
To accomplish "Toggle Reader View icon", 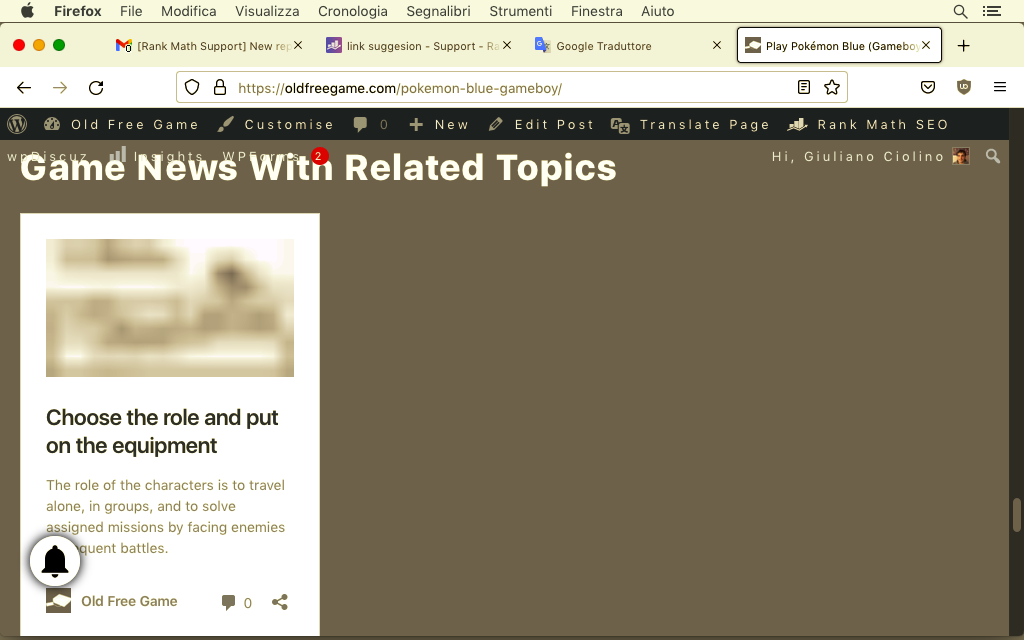I will pos(804,88).
